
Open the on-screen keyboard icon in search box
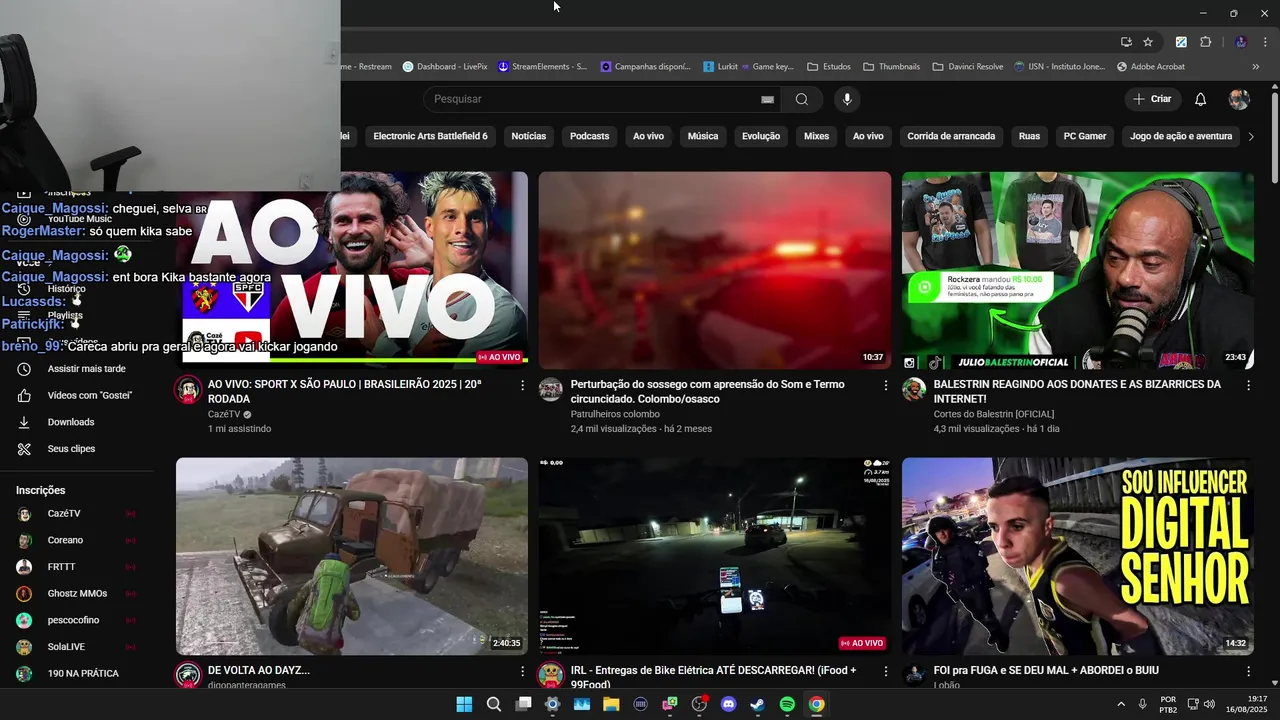[767, 99]
